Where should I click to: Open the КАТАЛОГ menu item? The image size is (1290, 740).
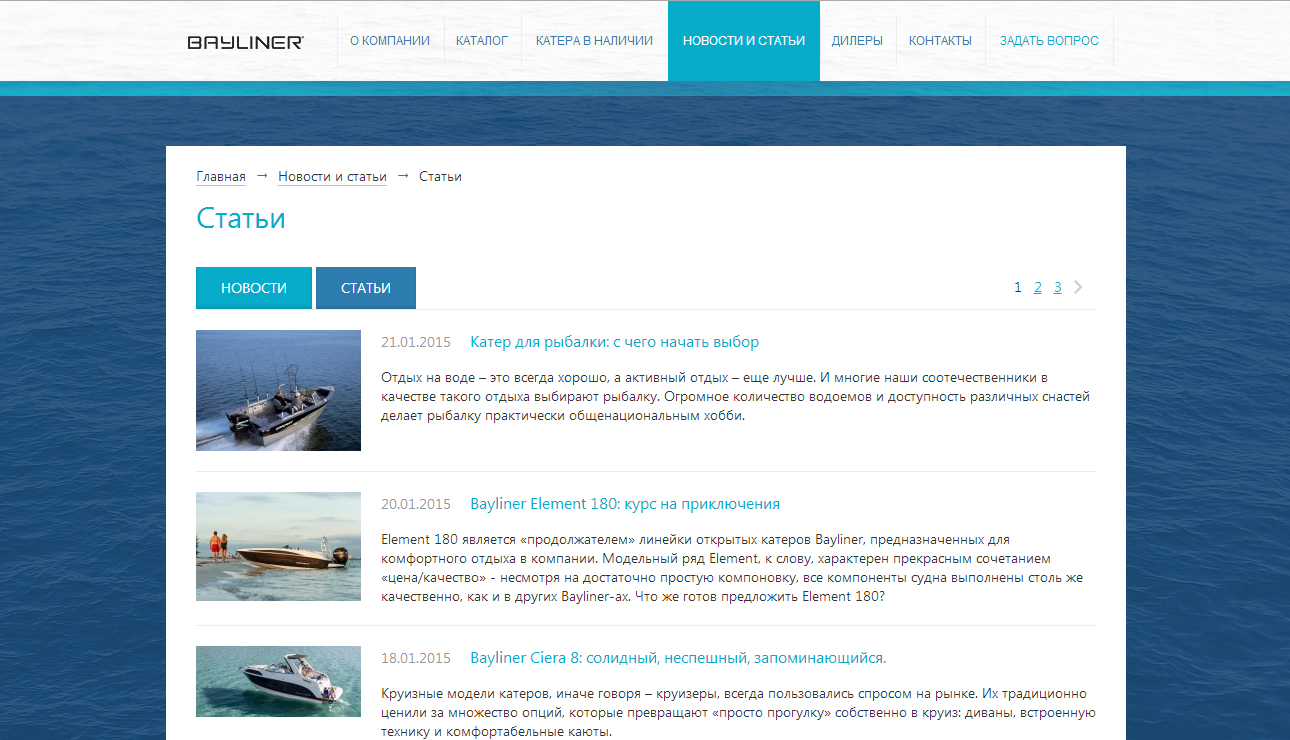tap(482, 41)
